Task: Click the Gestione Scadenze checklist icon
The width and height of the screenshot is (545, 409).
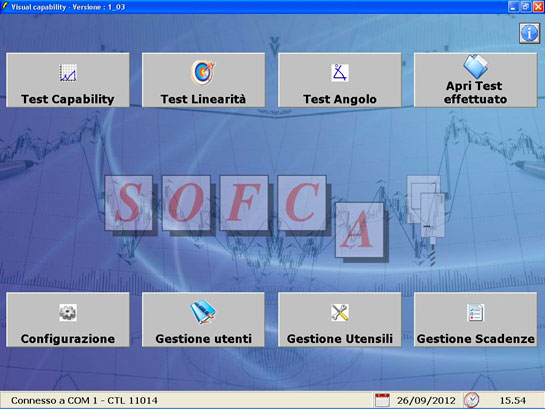Action: 475,312
